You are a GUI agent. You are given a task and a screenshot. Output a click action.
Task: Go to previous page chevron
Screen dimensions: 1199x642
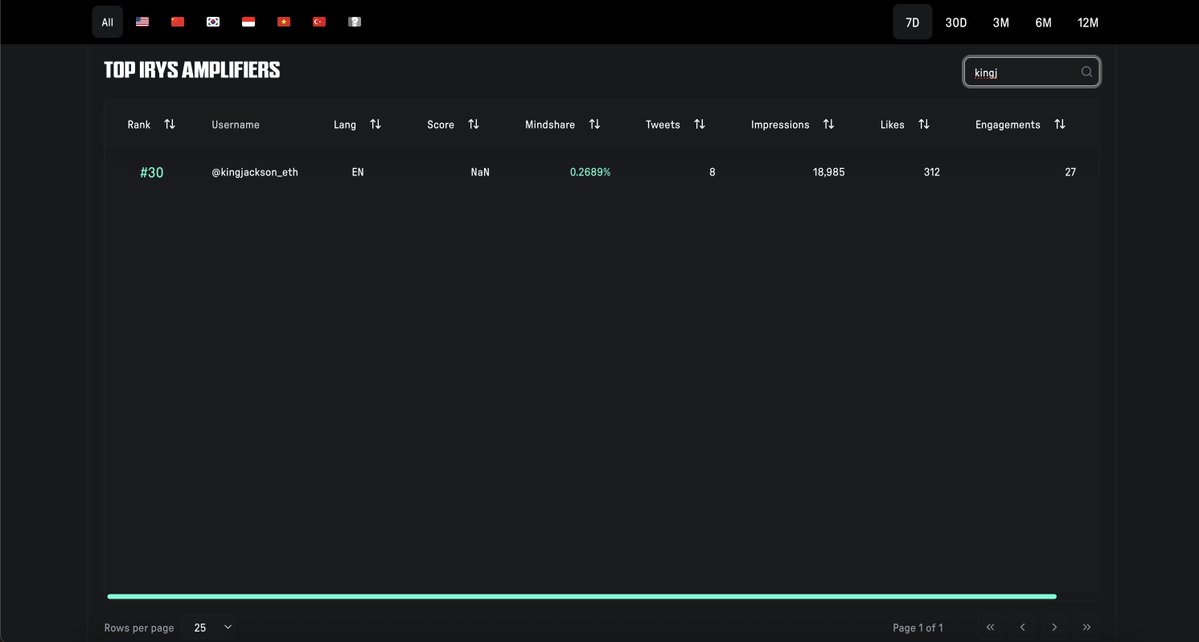tap(1022, 627)
